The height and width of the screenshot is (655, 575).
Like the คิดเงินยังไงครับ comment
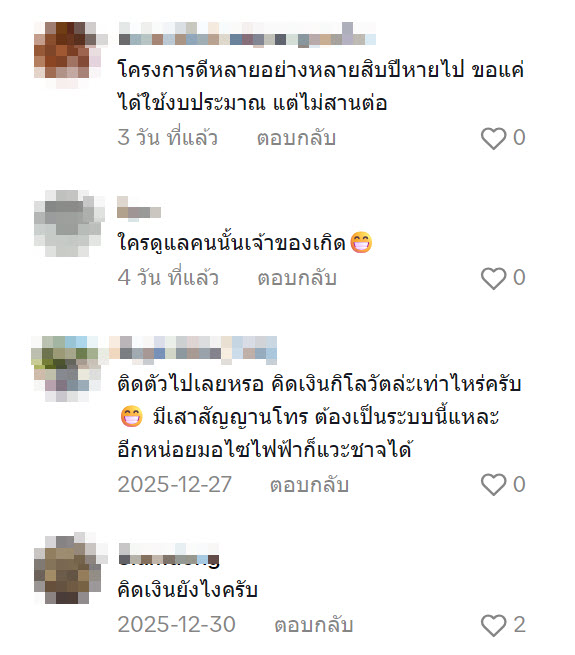(494, 625)
